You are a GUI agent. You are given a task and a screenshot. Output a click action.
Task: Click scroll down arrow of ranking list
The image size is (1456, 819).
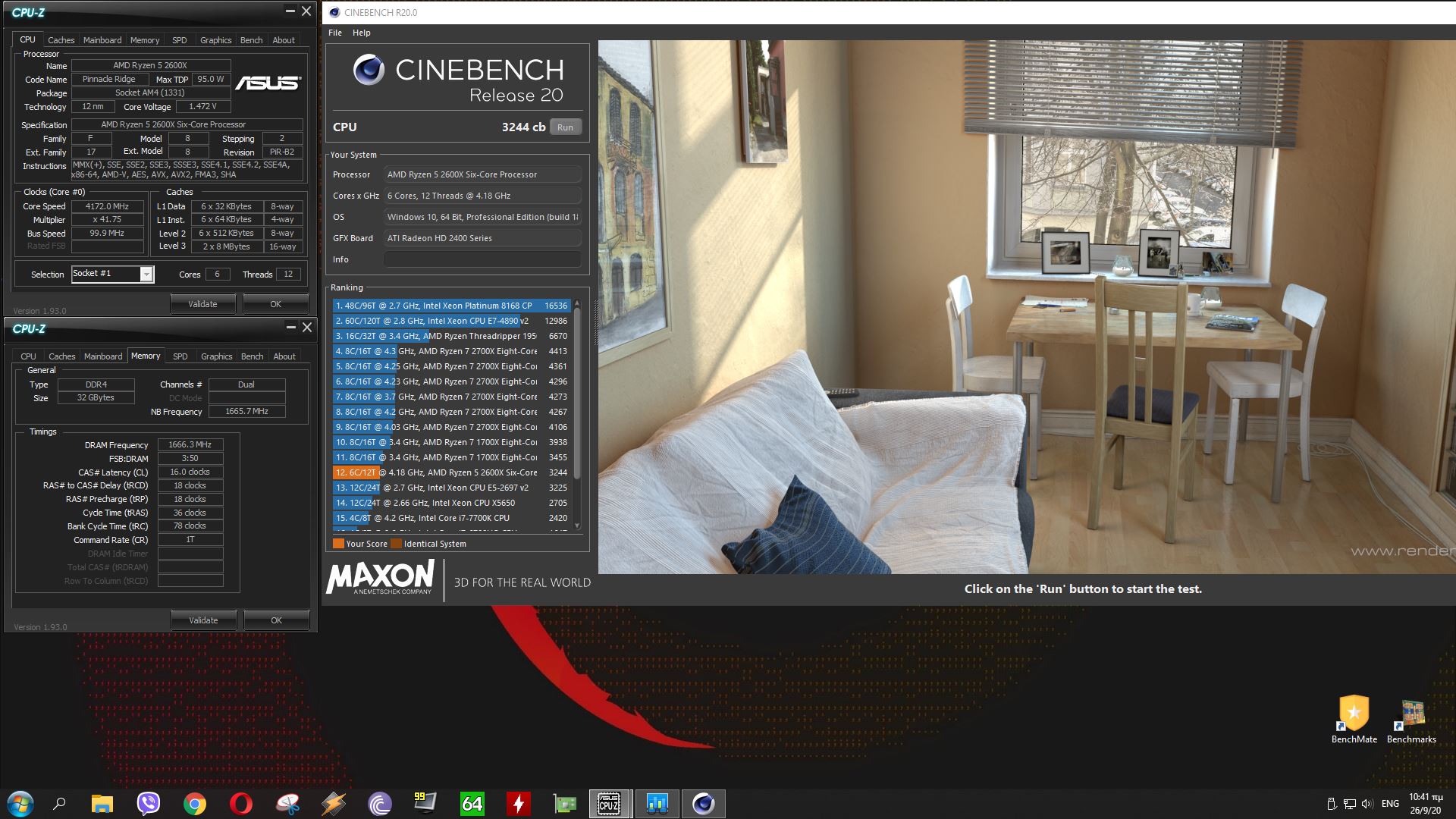point(578,526)
